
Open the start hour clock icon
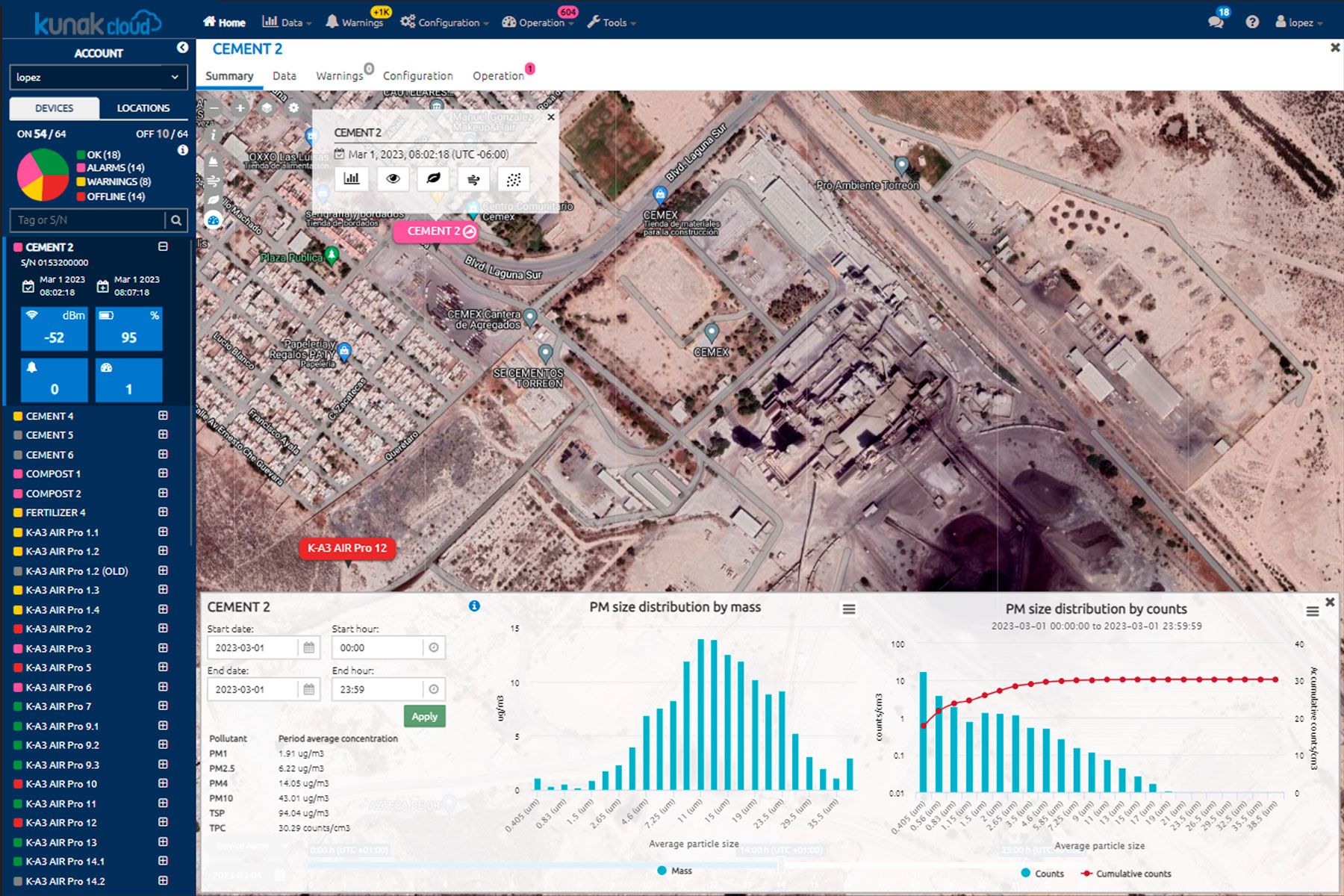pyautogui.click(x=434, y=647)
